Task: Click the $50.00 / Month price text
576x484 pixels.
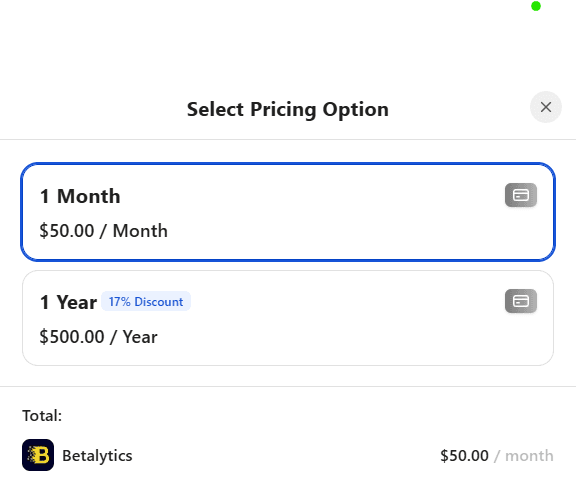Action: click(104, 231)
